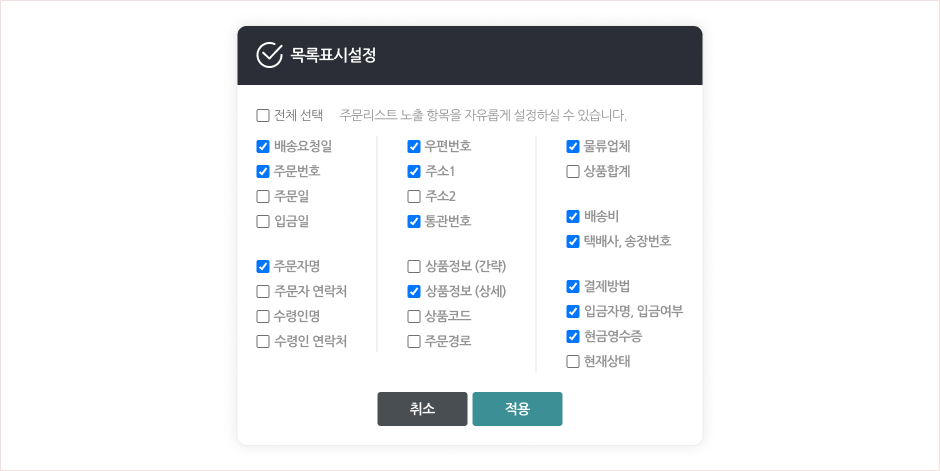Image resolution: width=940 pixels, height=471 pixels.
Task: Enable the 주문일 checkbox
Action: tap(263, 196)
